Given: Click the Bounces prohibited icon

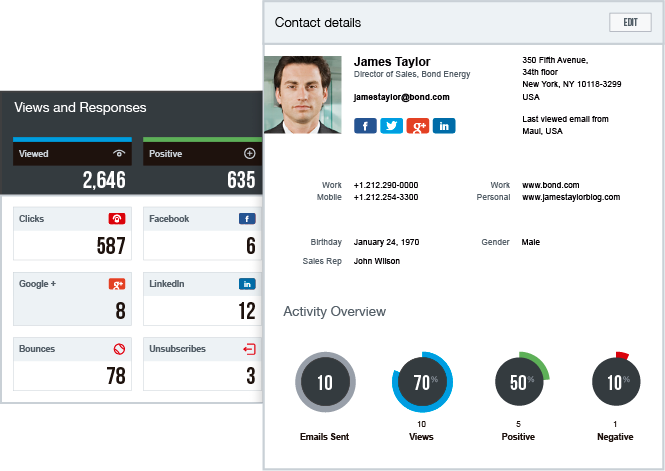Looking at the screenshot, I should [117, 349].
